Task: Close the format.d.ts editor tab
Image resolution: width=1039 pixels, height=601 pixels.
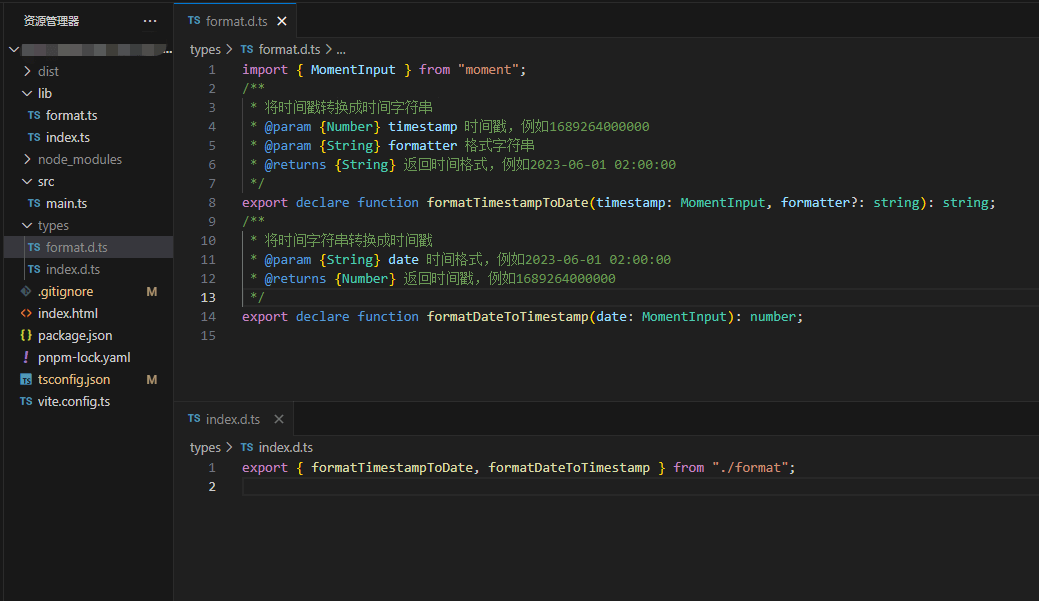Action: pyautogui.click(x=282, y=21)
